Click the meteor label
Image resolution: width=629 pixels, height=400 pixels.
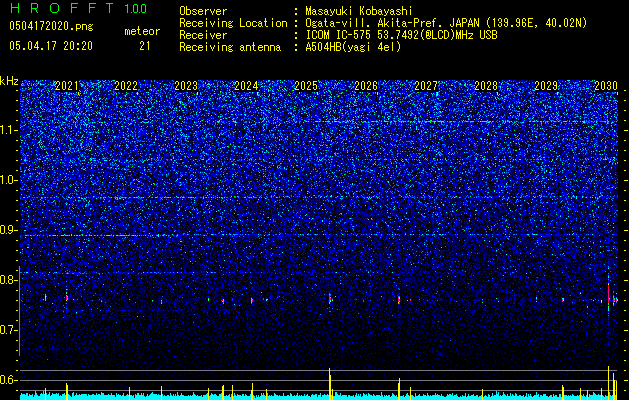(142, 31)
